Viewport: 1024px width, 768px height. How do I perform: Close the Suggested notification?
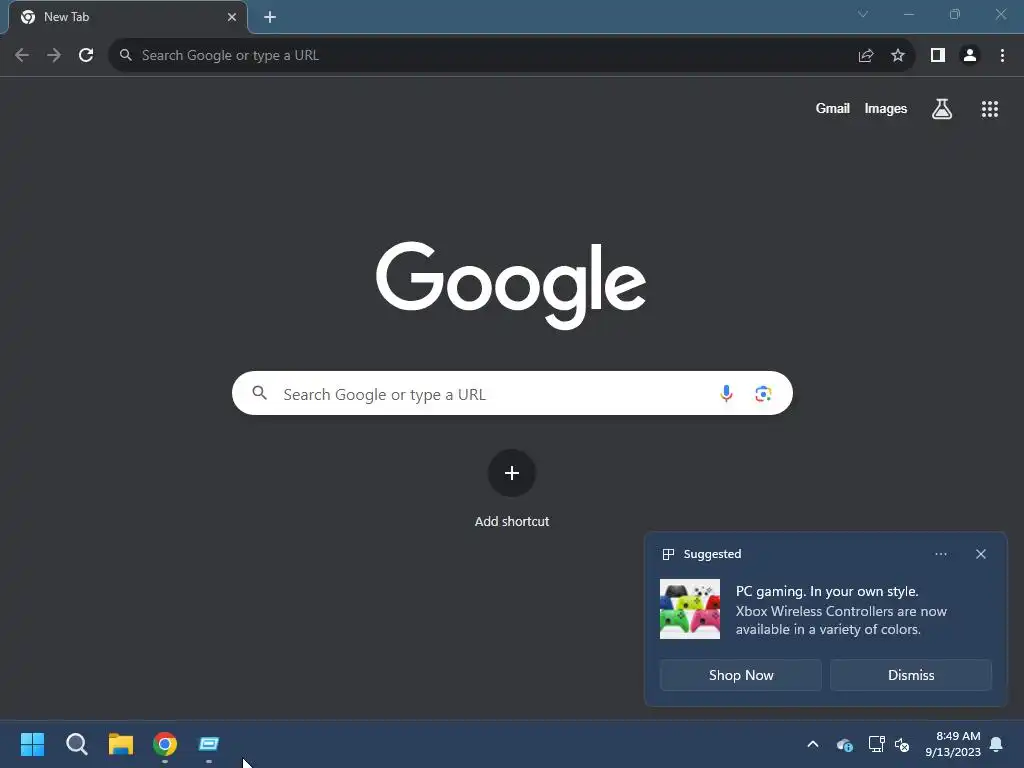pos(981,554)
